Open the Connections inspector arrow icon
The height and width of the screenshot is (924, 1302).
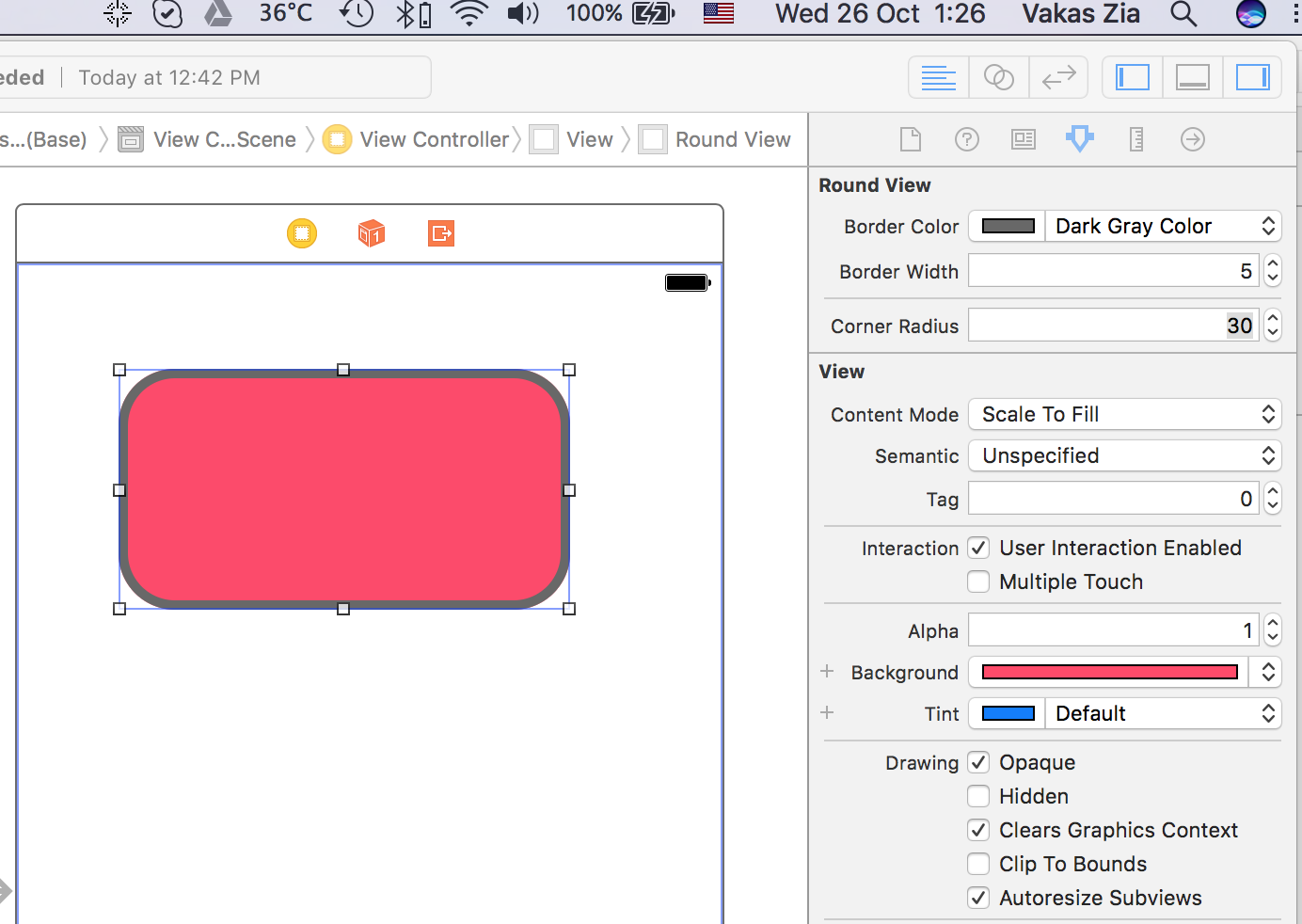1192,139
